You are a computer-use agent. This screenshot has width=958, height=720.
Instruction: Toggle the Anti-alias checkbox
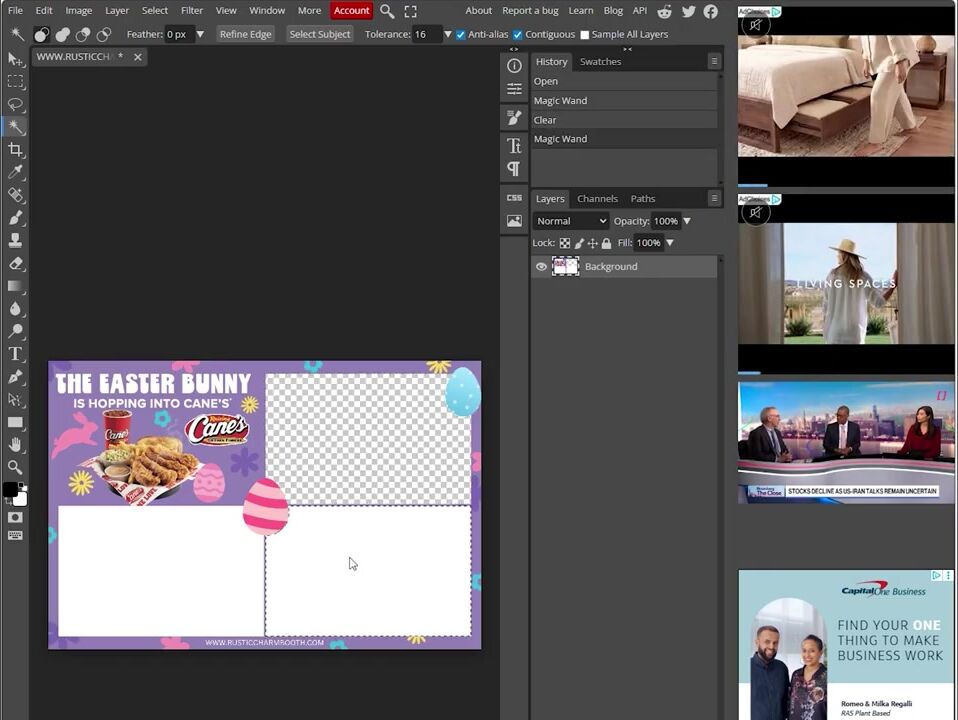pos(461,35)
